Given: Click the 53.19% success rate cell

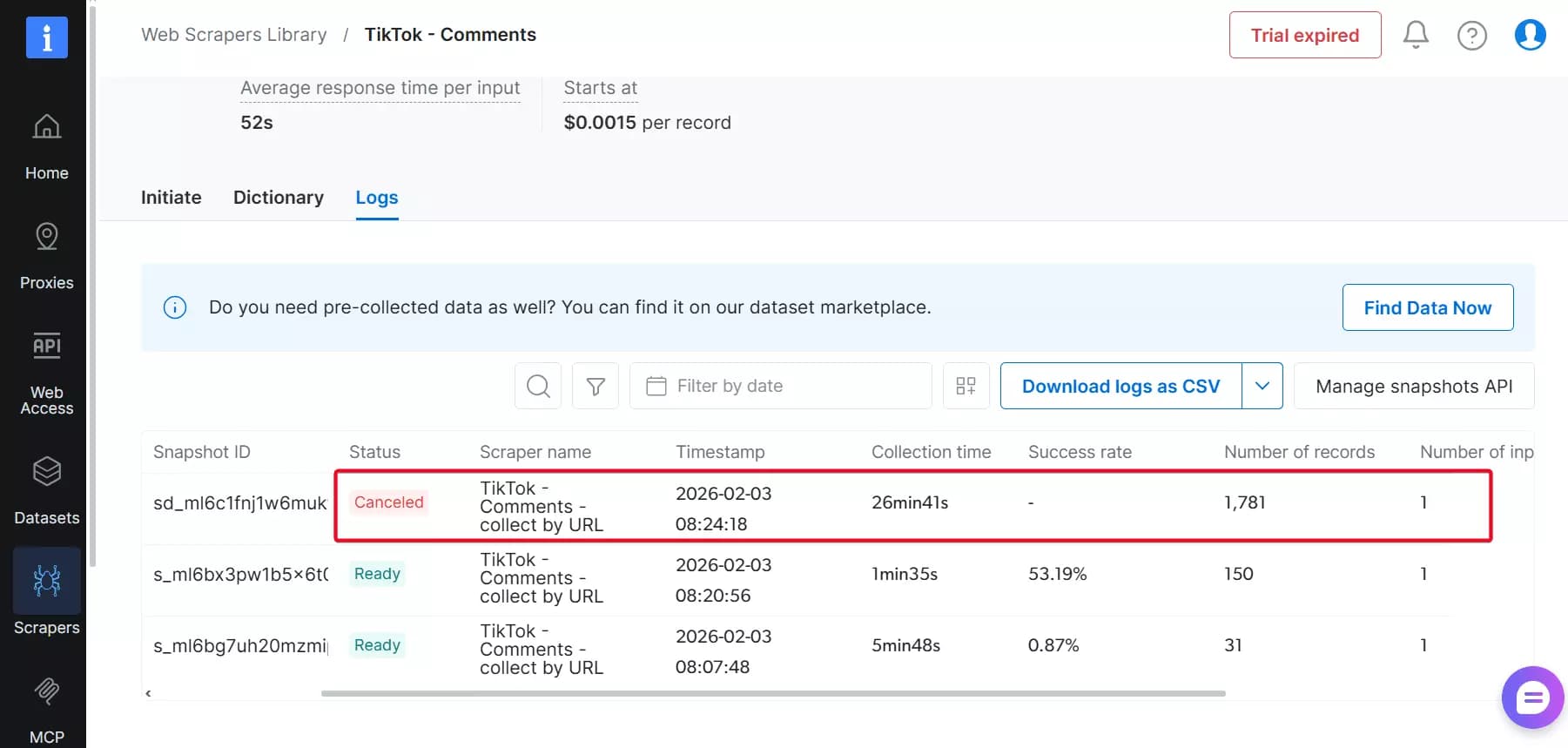Looking at the screenshot, I should pos(1058,574).
